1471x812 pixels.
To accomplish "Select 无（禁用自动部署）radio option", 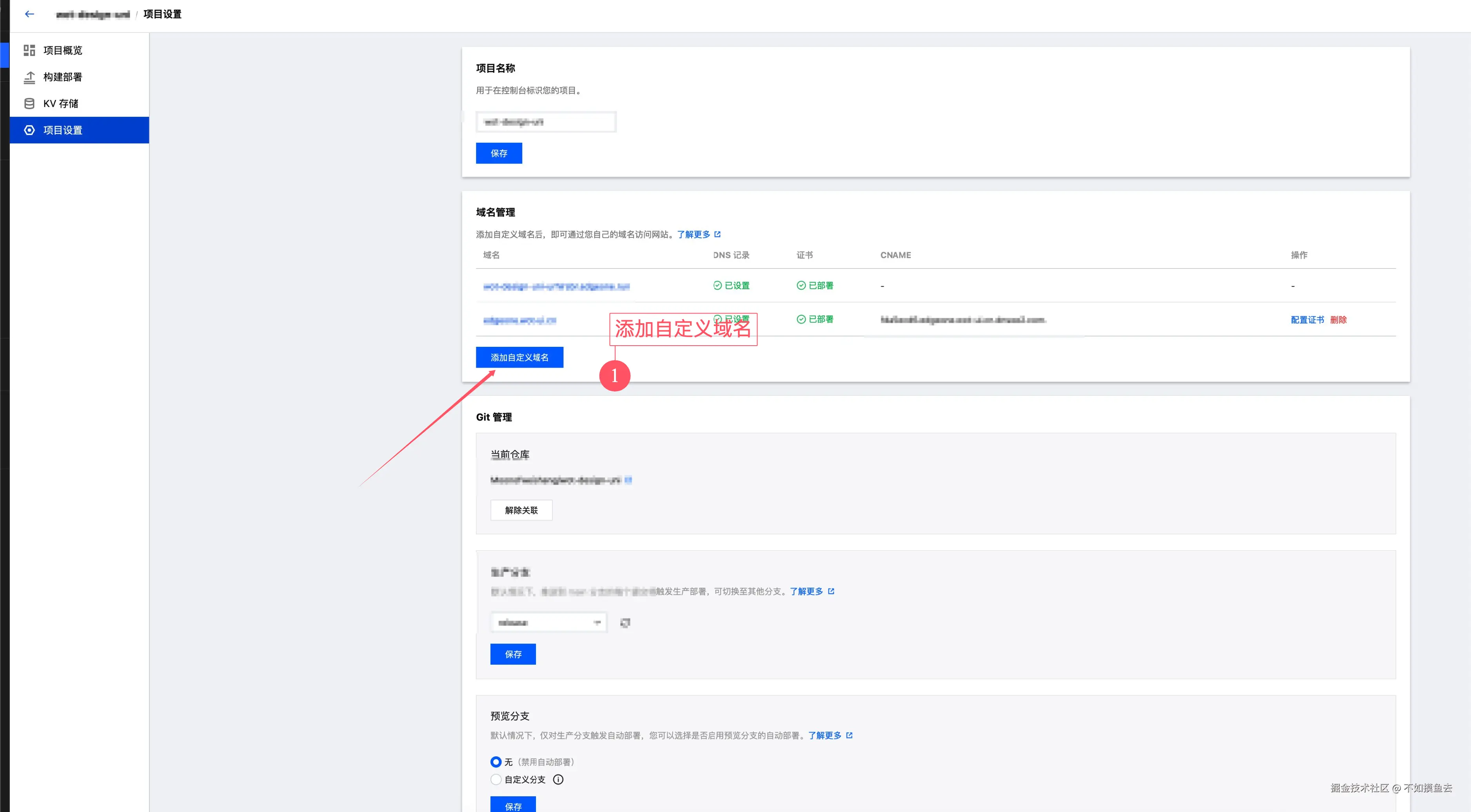I will (x=496, y=762).
